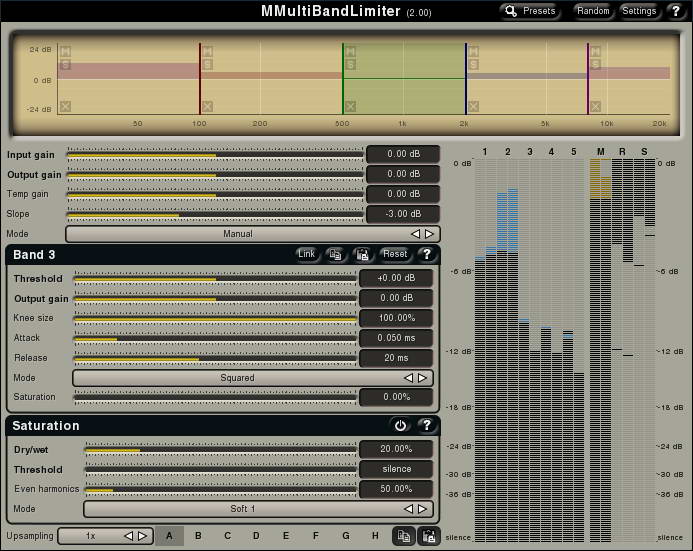693x551 pixels.
Task: Open the plugin help question mark at top right
Action: coord(676,11)
